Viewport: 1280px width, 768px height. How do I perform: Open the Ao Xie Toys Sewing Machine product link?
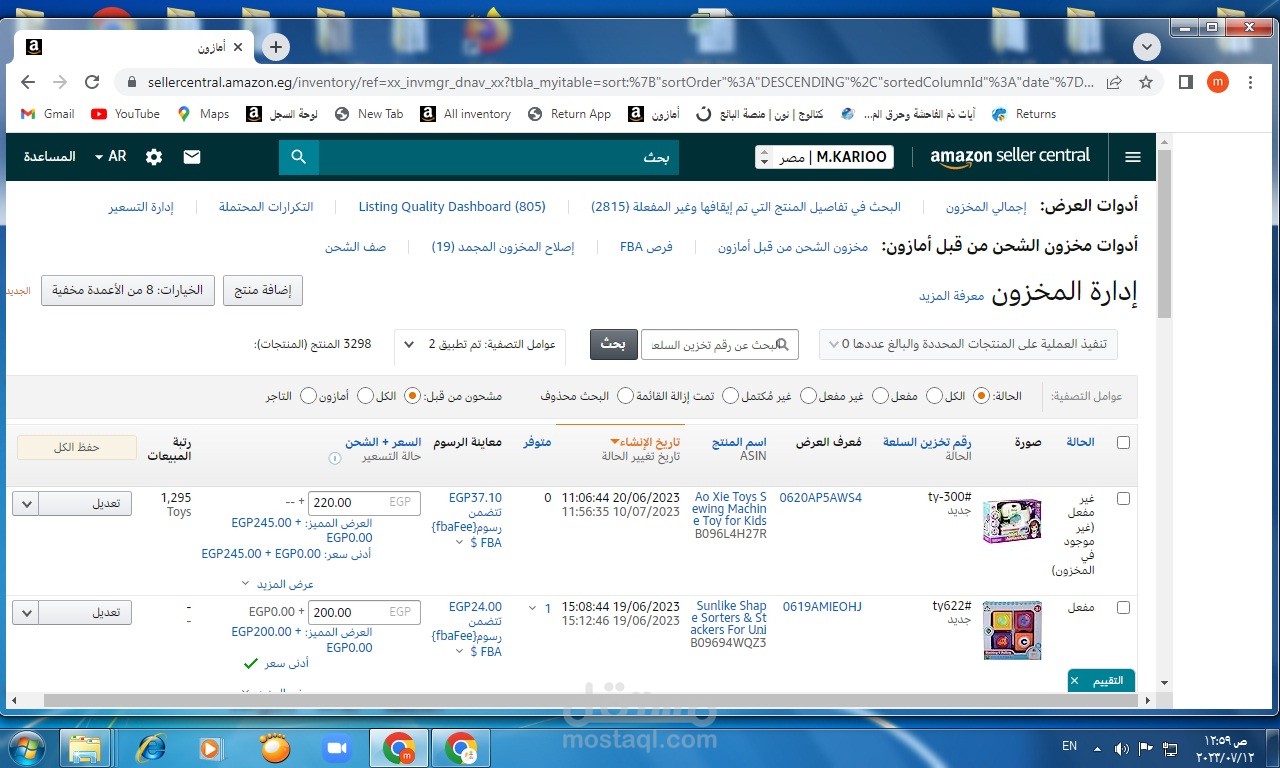click(x=730, y=509)
